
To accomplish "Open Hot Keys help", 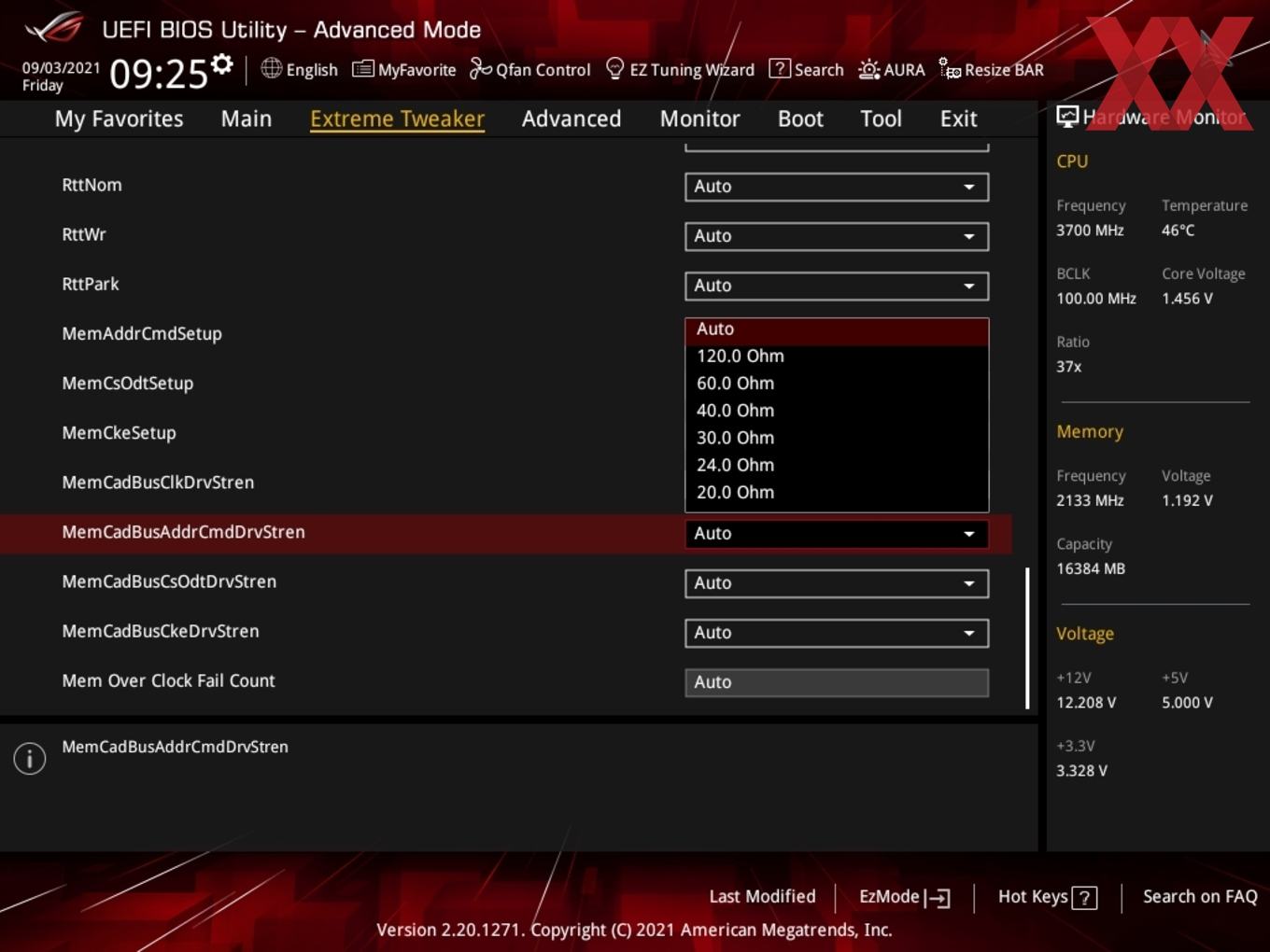I will (x=1047, y=897).
